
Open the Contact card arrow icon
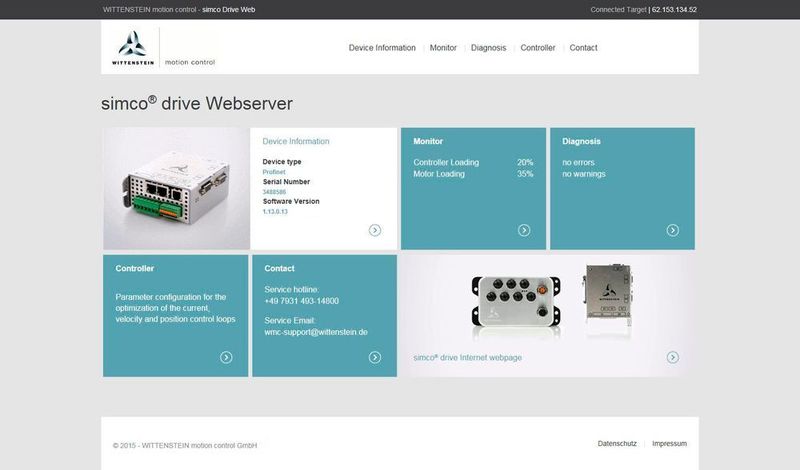coord(374,357)
